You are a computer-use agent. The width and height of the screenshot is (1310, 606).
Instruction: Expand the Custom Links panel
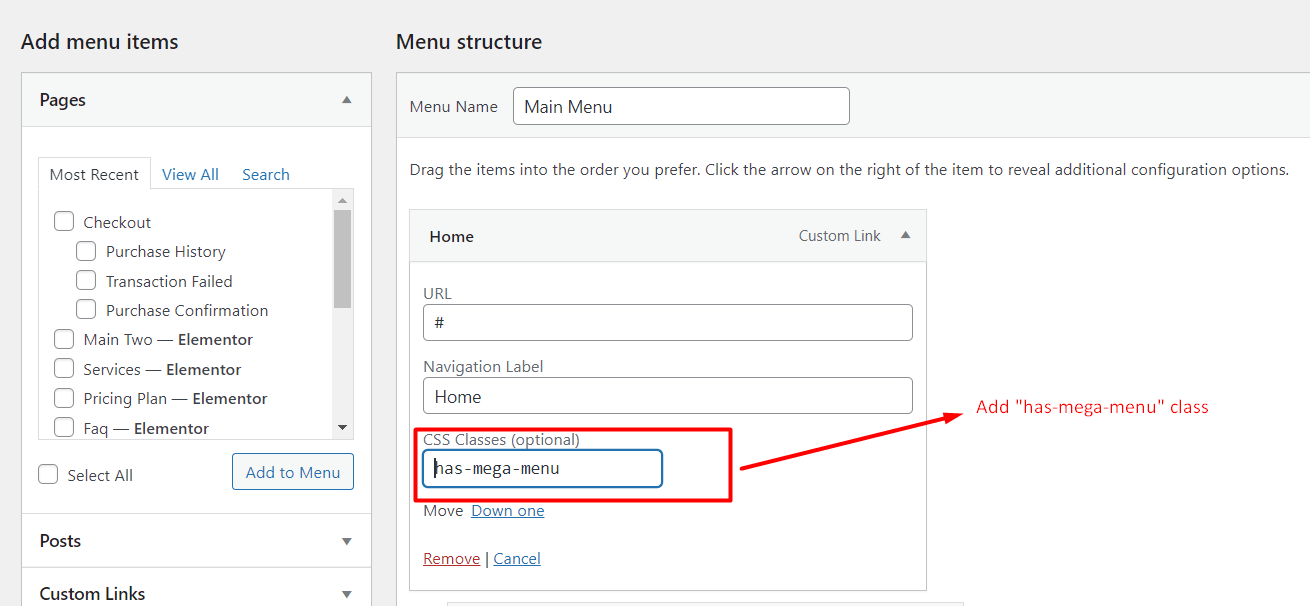tap(346, 594)
